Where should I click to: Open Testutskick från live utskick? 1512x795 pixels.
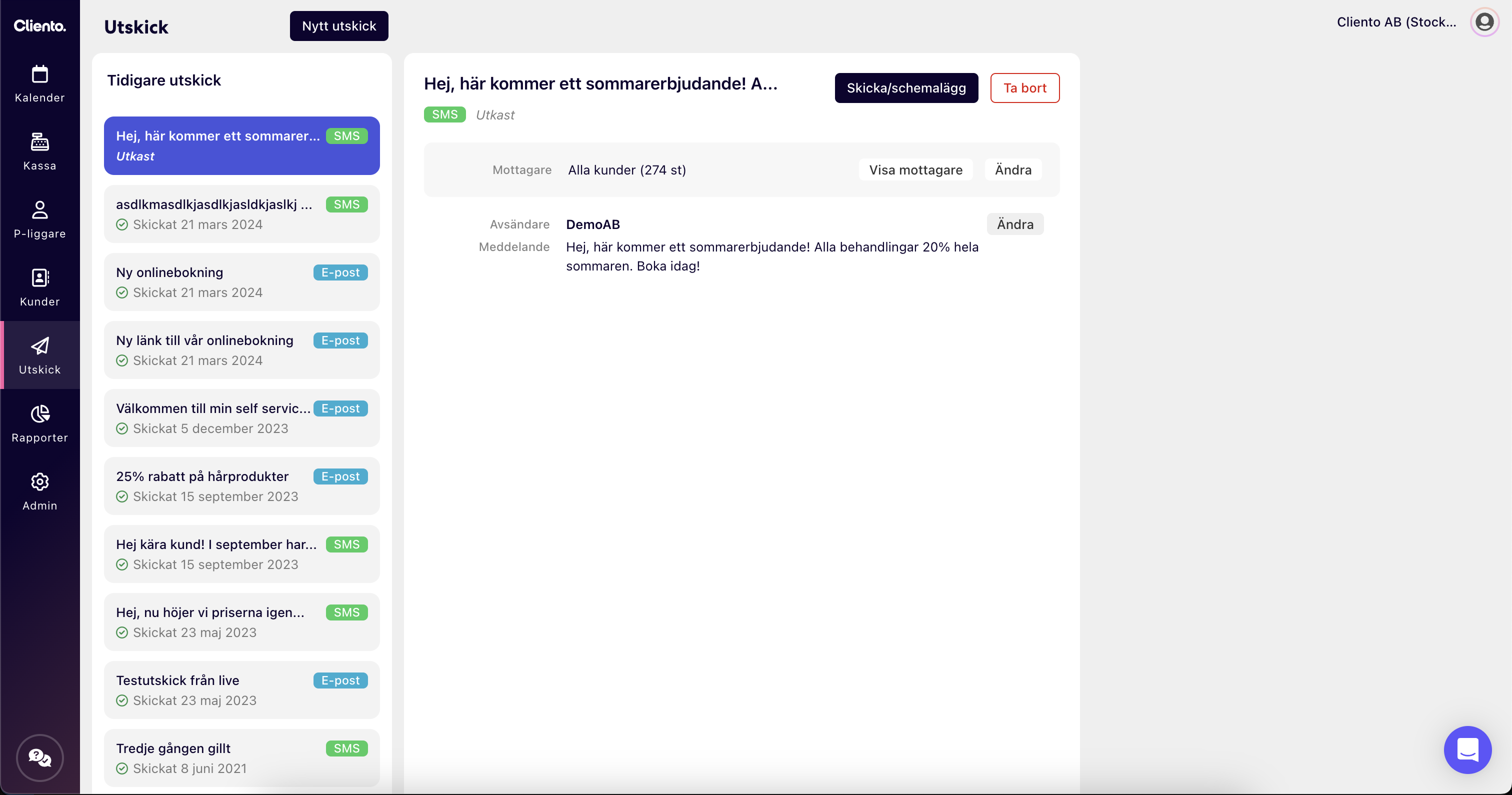242,691
